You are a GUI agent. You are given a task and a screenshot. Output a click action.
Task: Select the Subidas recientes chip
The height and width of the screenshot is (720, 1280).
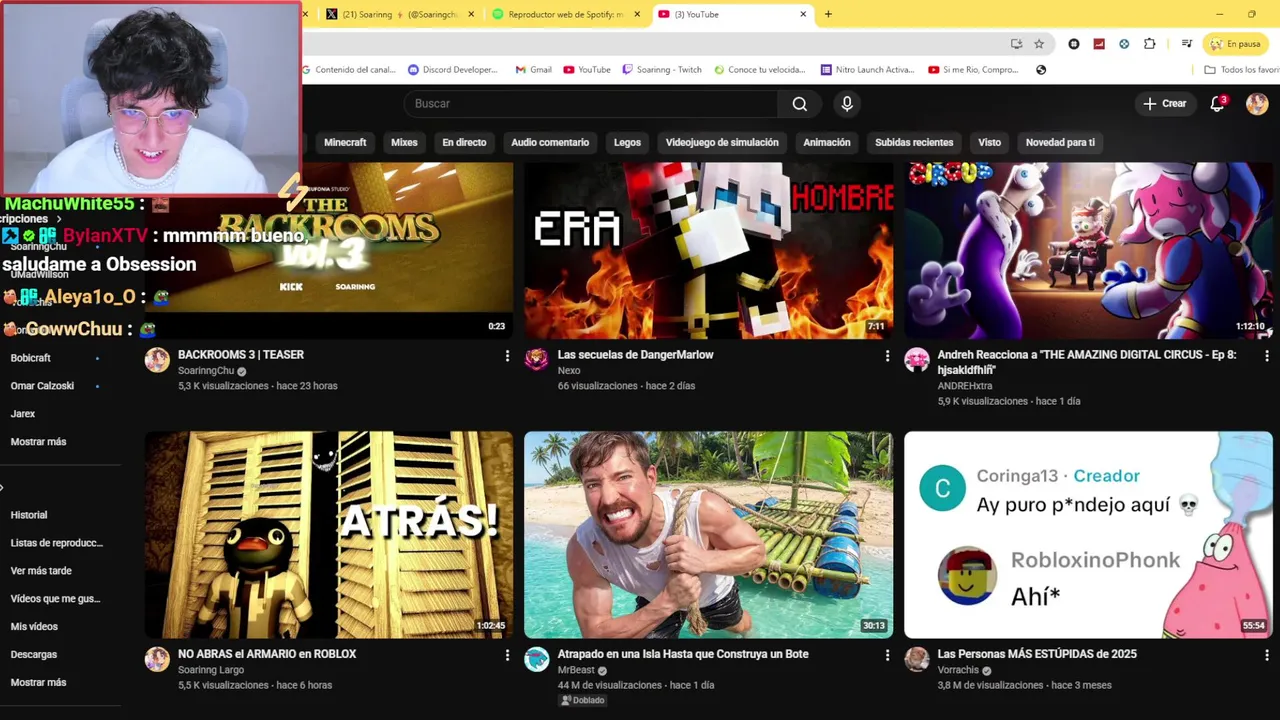click(x=914, y=142)
